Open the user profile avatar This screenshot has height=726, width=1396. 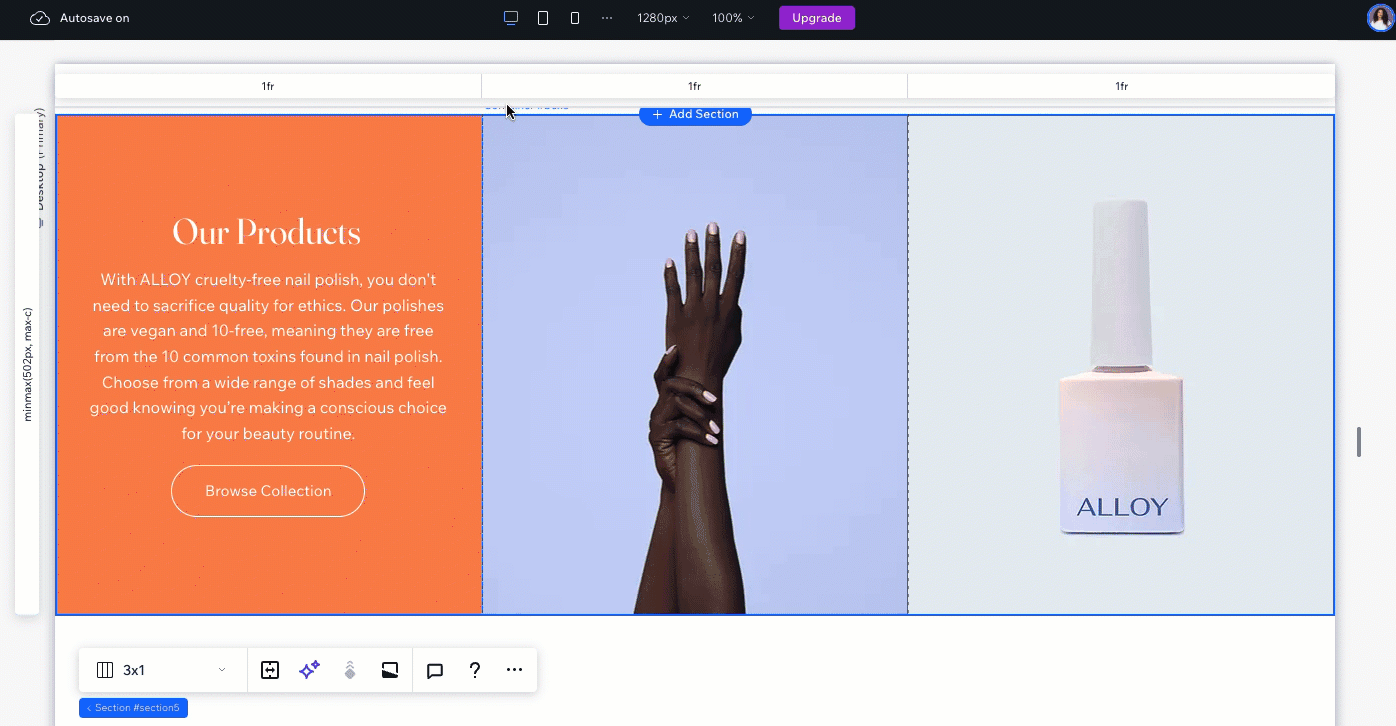click(x=1380, y=18)
